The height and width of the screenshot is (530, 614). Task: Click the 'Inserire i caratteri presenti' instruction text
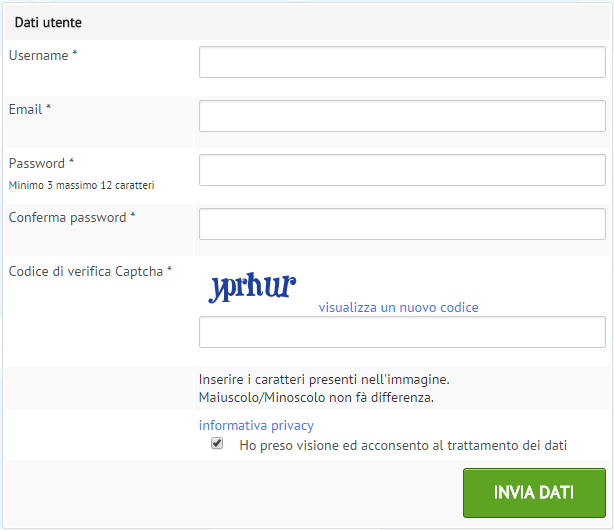324,379
